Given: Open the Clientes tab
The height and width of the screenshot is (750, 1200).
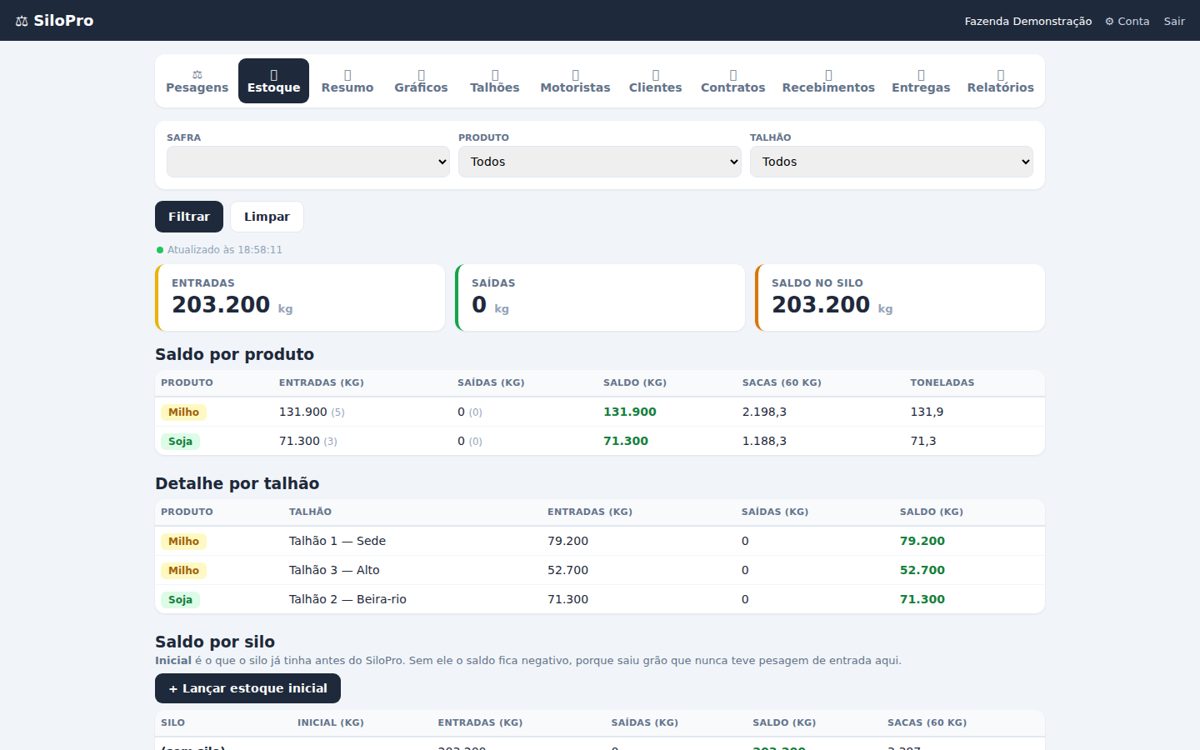Looking at the screenshot, I should 656,81.
